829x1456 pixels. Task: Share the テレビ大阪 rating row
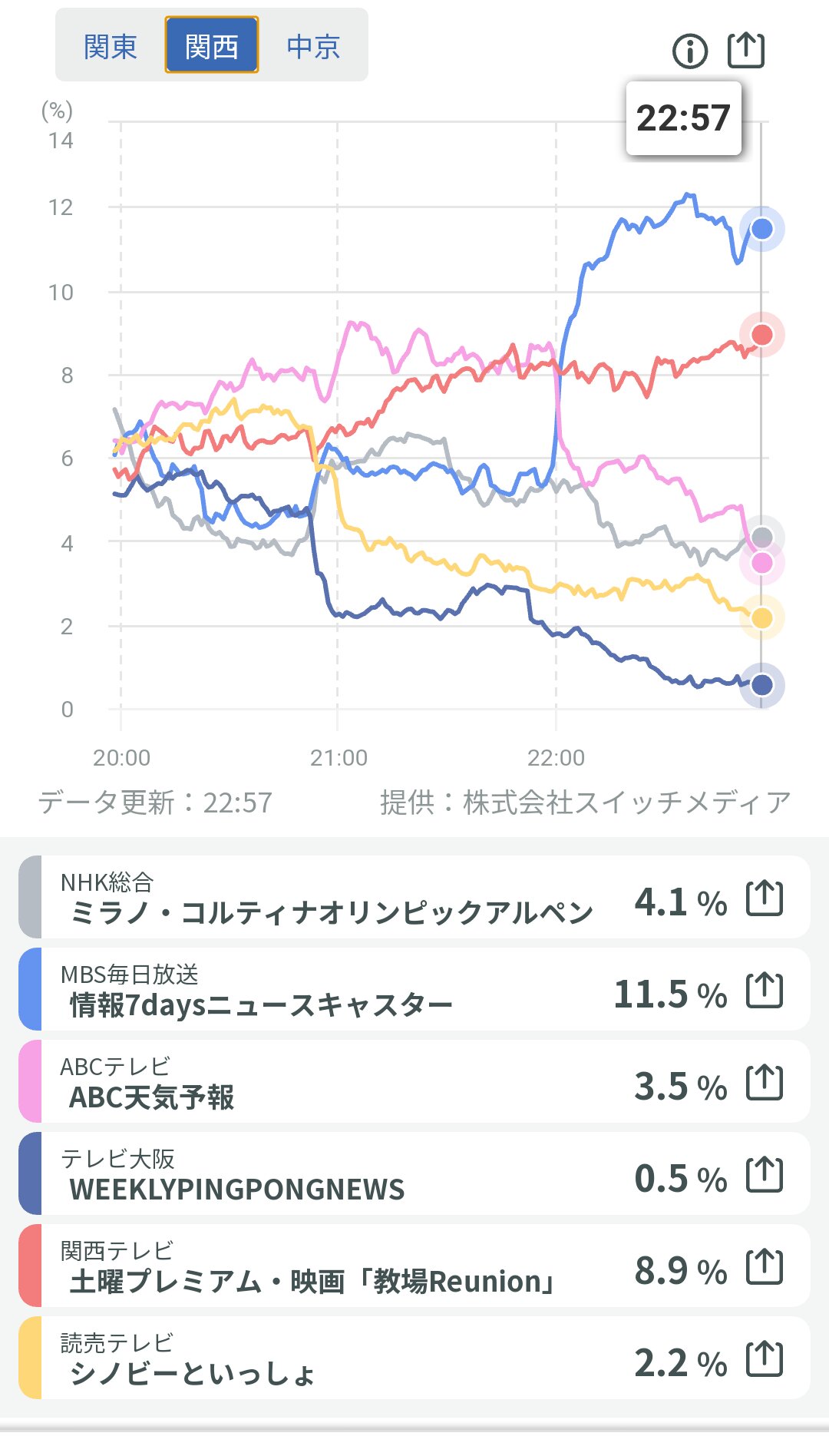click(x=765, y=1174)
